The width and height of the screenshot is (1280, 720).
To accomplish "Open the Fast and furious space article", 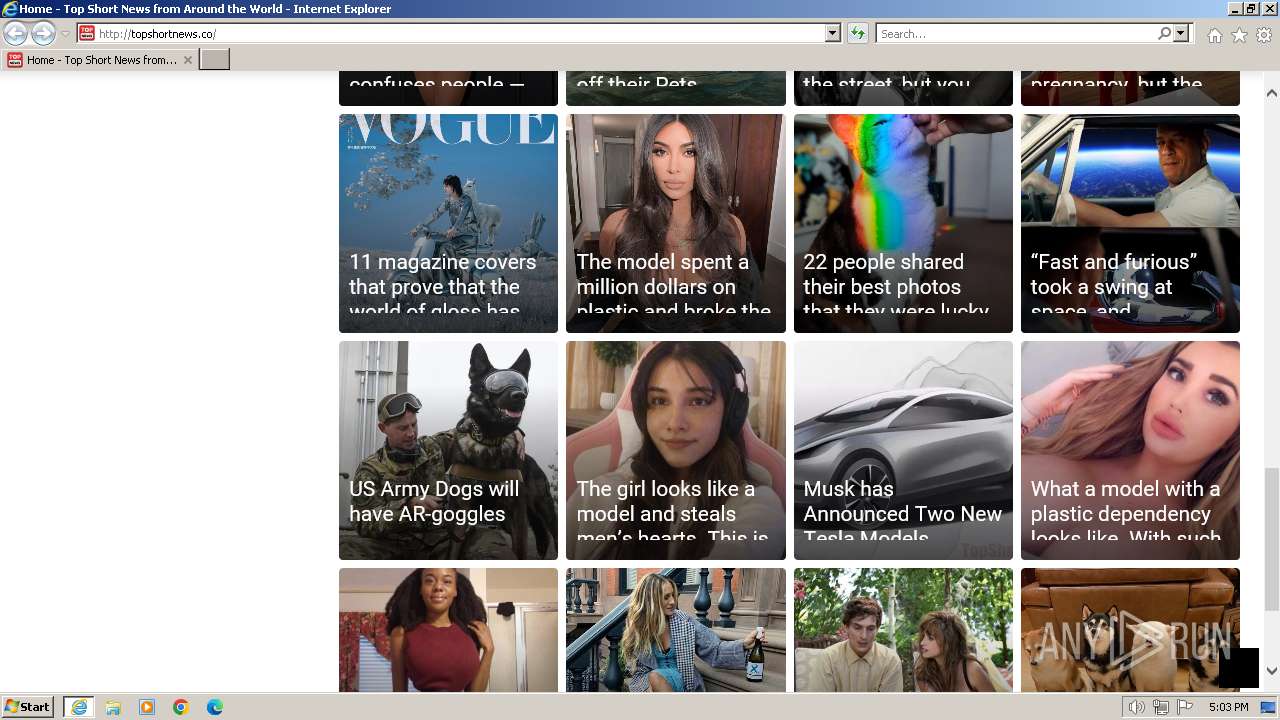I will (1130, 223).
